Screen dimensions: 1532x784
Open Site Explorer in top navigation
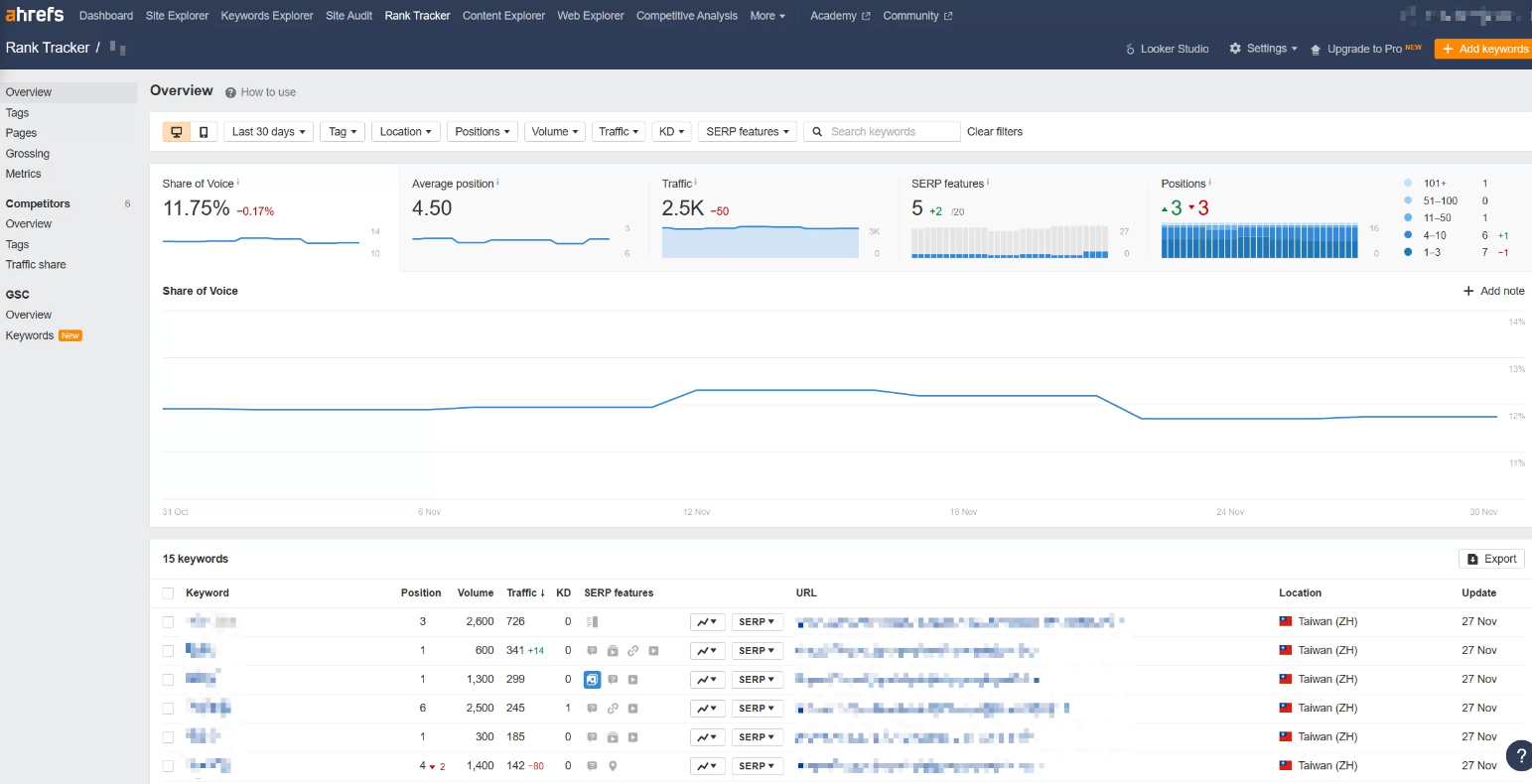(x=177, y=15)
